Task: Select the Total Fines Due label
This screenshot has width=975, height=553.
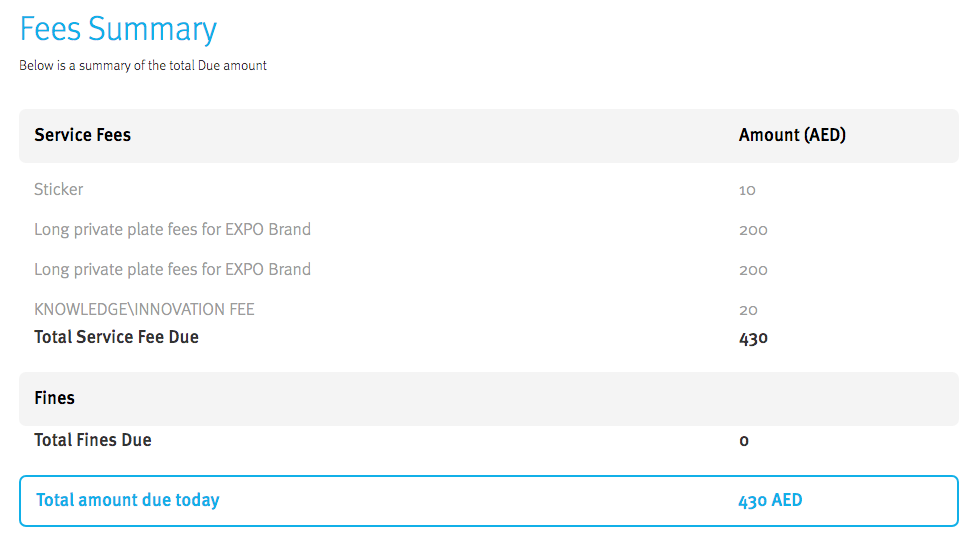Action: 93,439
